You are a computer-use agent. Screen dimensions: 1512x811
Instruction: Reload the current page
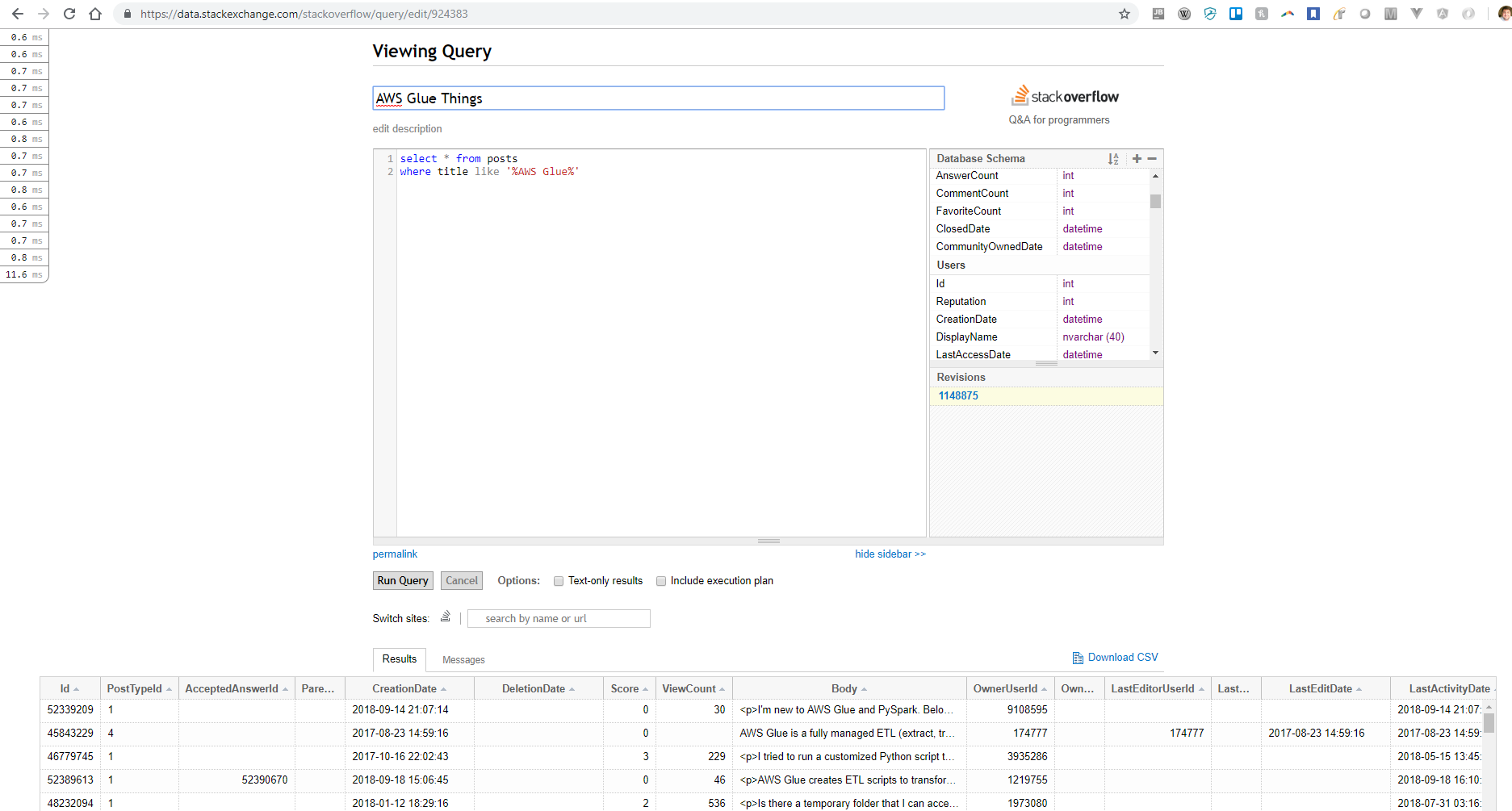[69, 14]
